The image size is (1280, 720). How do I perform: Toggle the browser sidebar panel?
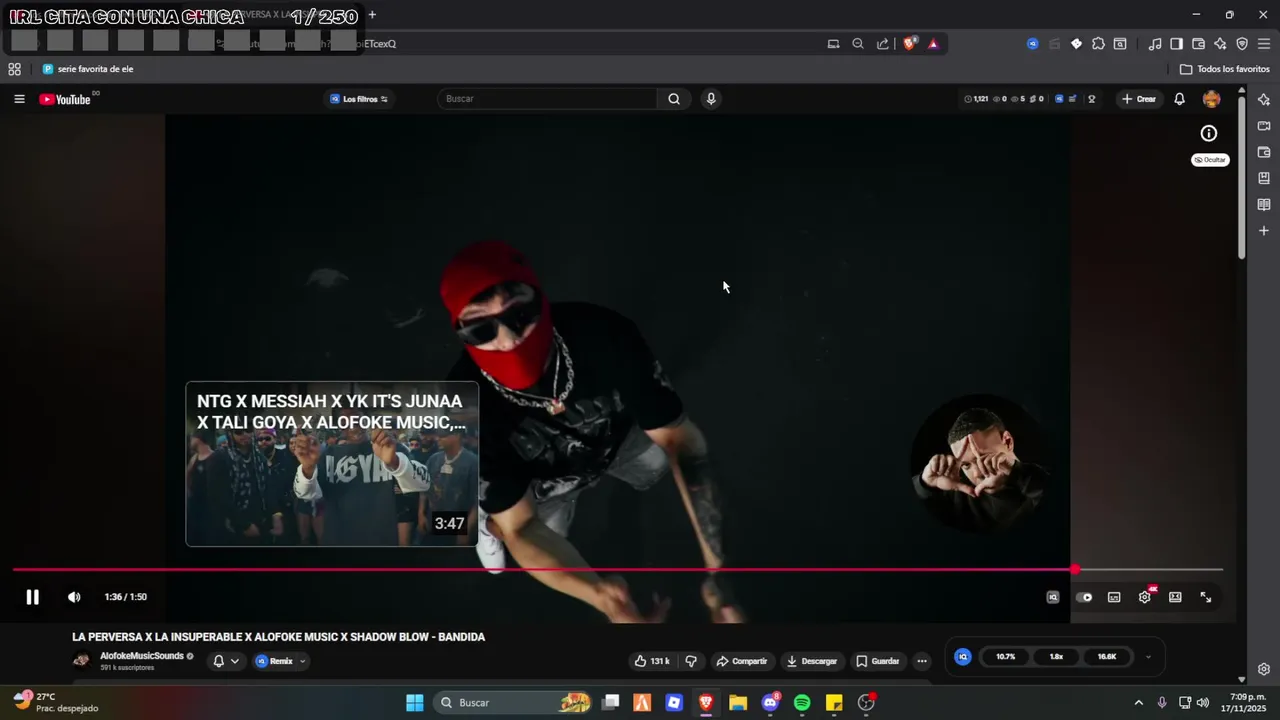(1177, 43)
